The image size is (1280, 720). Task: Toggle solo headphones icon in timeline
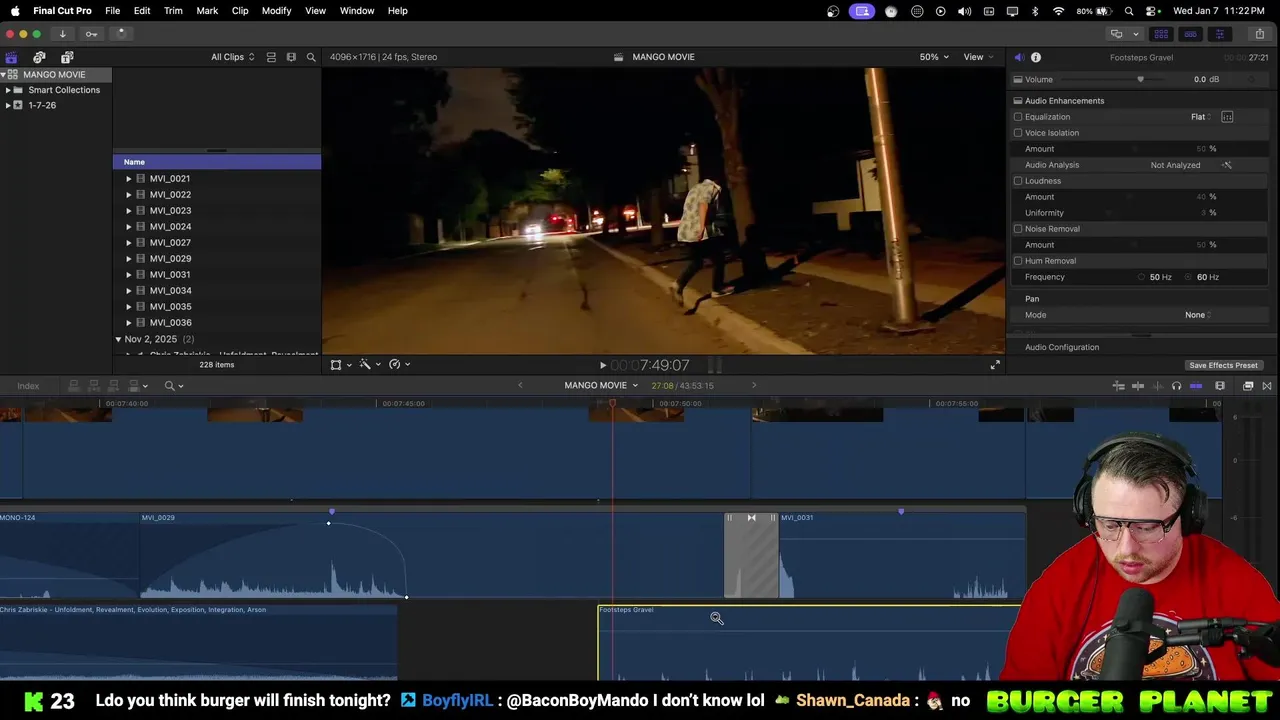(x=1176, y=386)
